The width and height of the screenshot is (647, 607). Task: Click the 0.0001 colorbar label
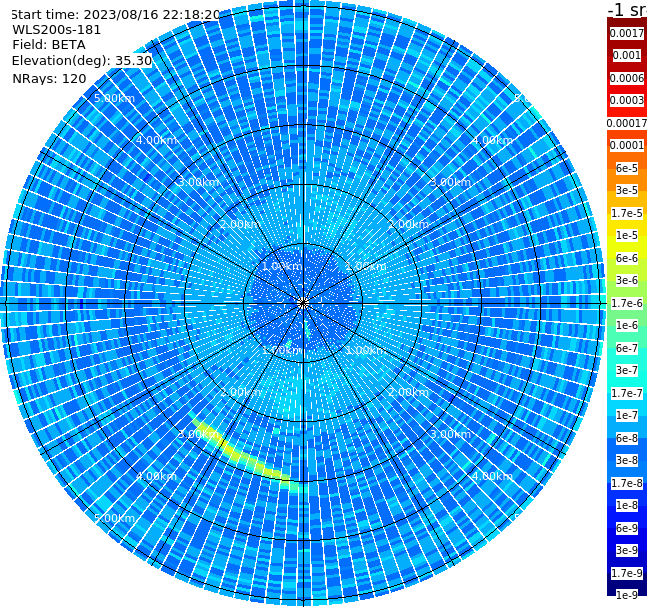627,145
